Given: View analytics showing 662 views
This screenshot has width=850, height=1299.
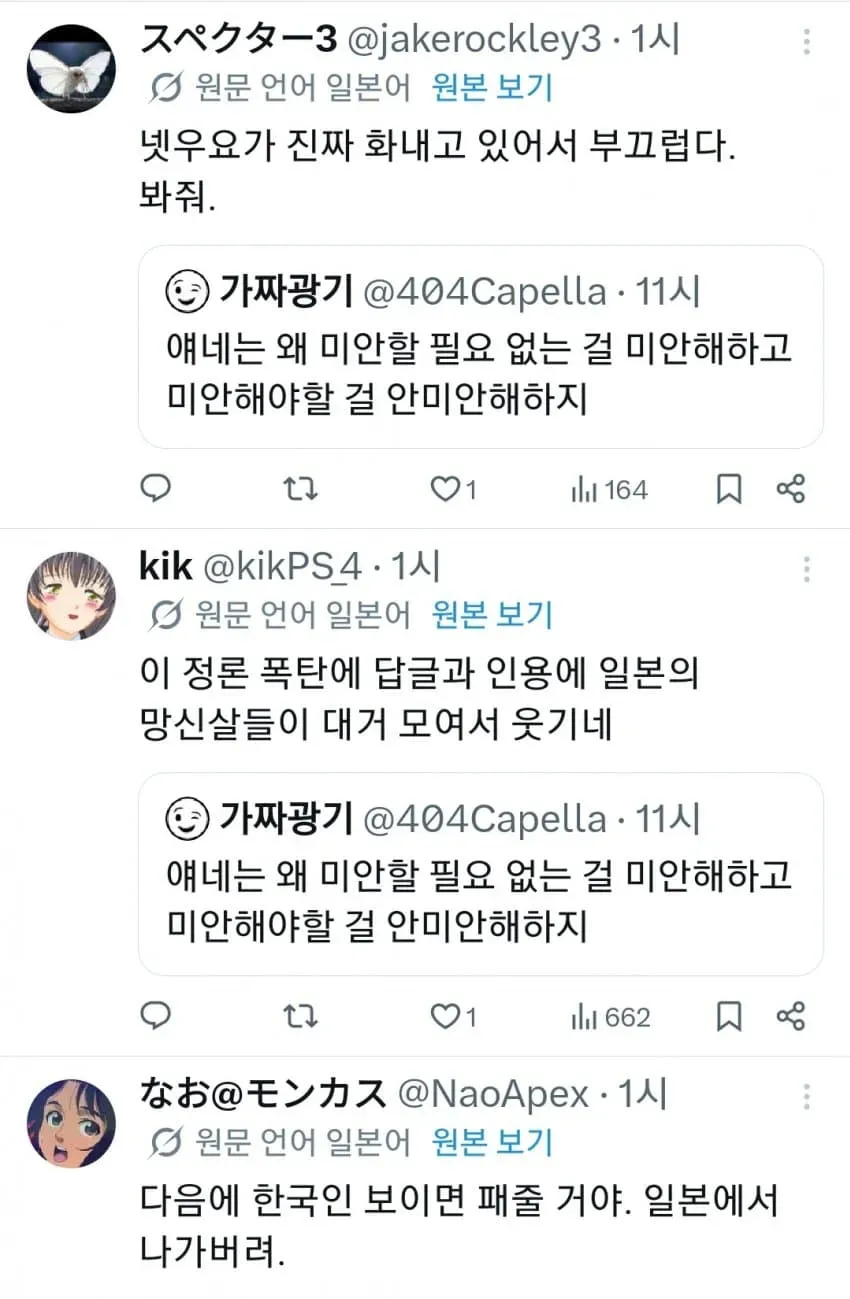Looking at the screenshot, I should pos(610,1017).
